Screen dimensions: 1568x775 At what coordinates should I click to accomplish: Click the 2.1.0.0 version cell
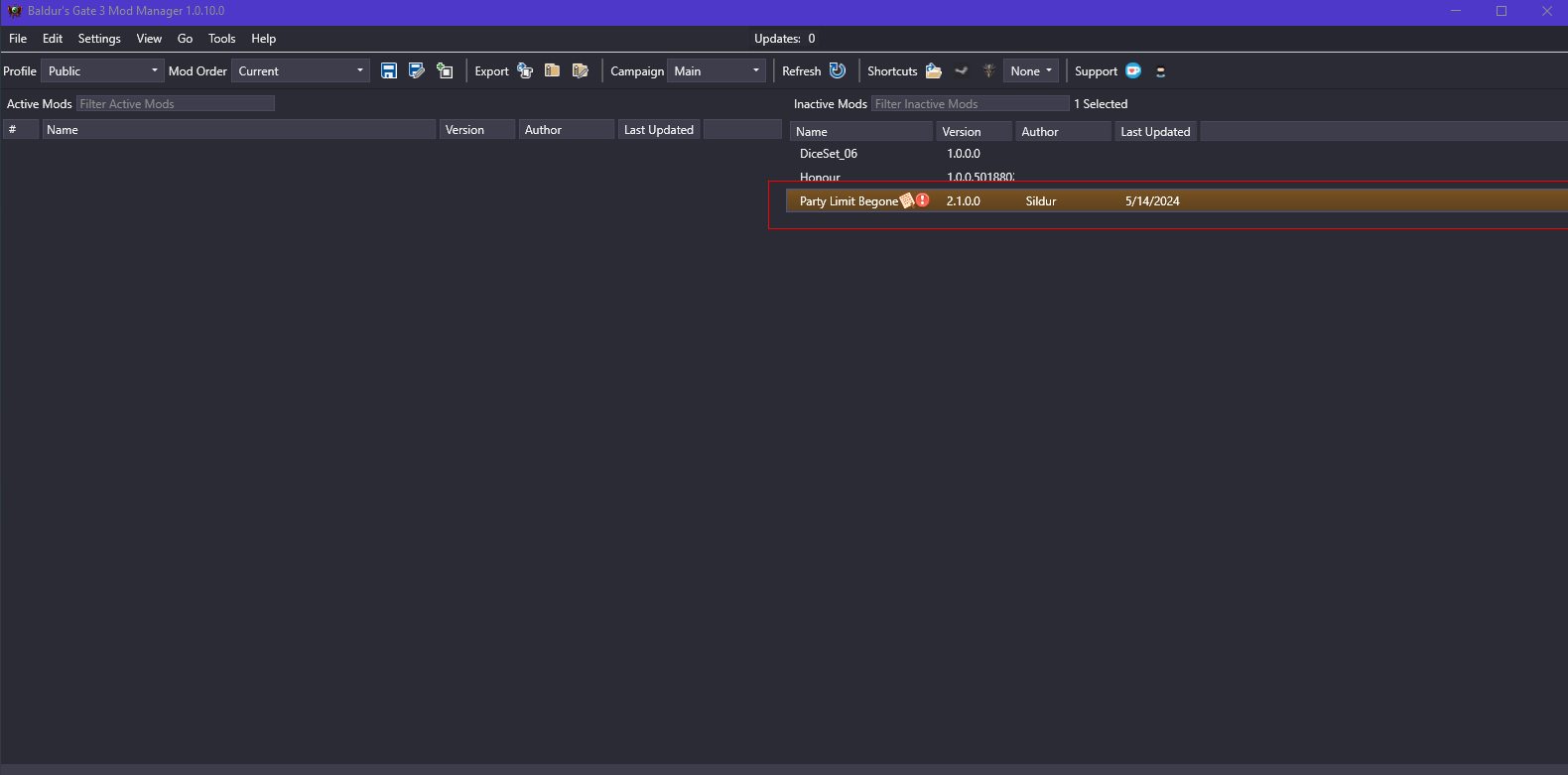click(964, 201)
